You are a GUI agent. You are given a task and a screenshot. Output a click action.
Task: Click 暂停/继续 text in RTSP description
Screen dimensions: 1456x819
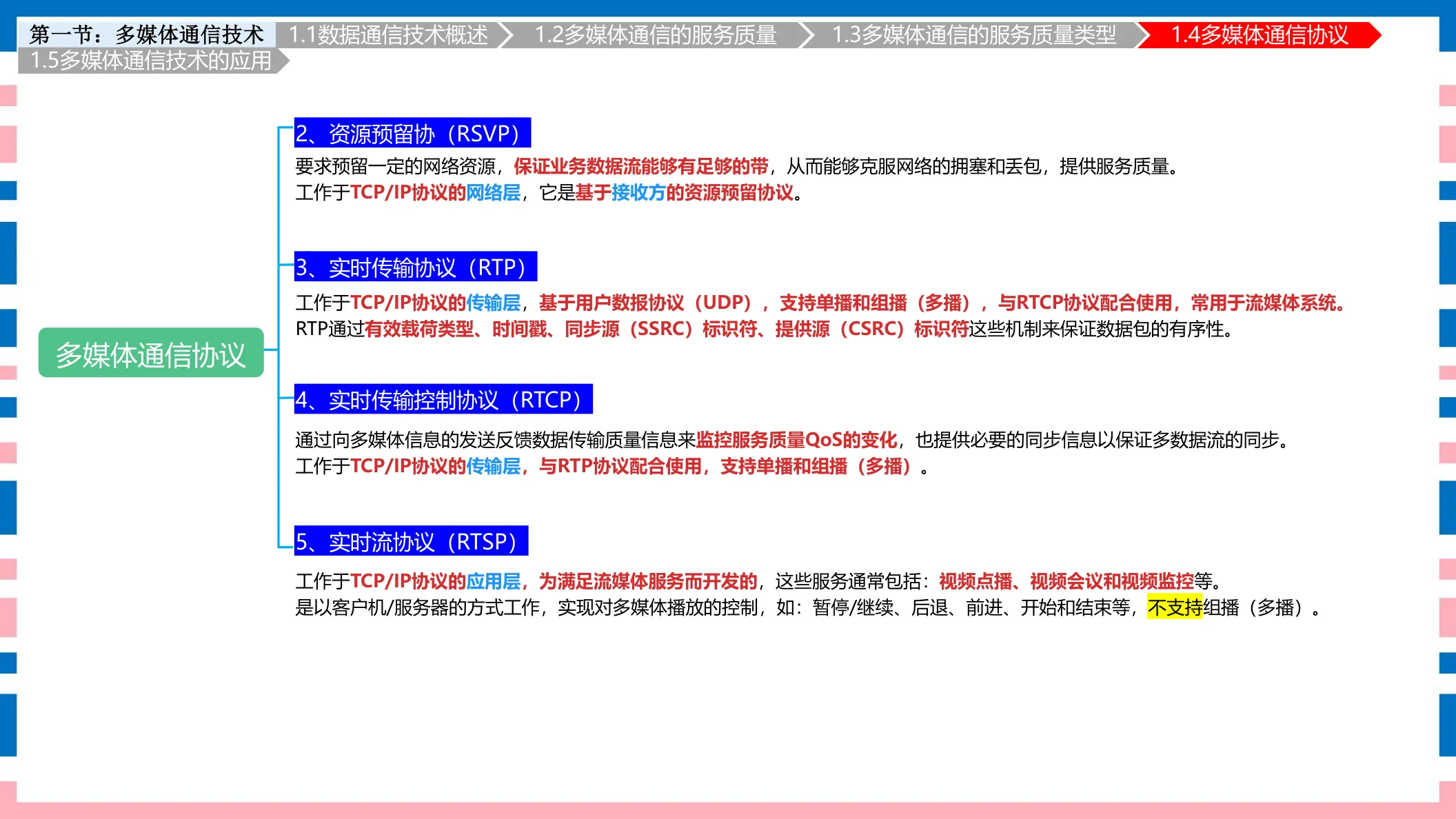[x=853, y=607]
